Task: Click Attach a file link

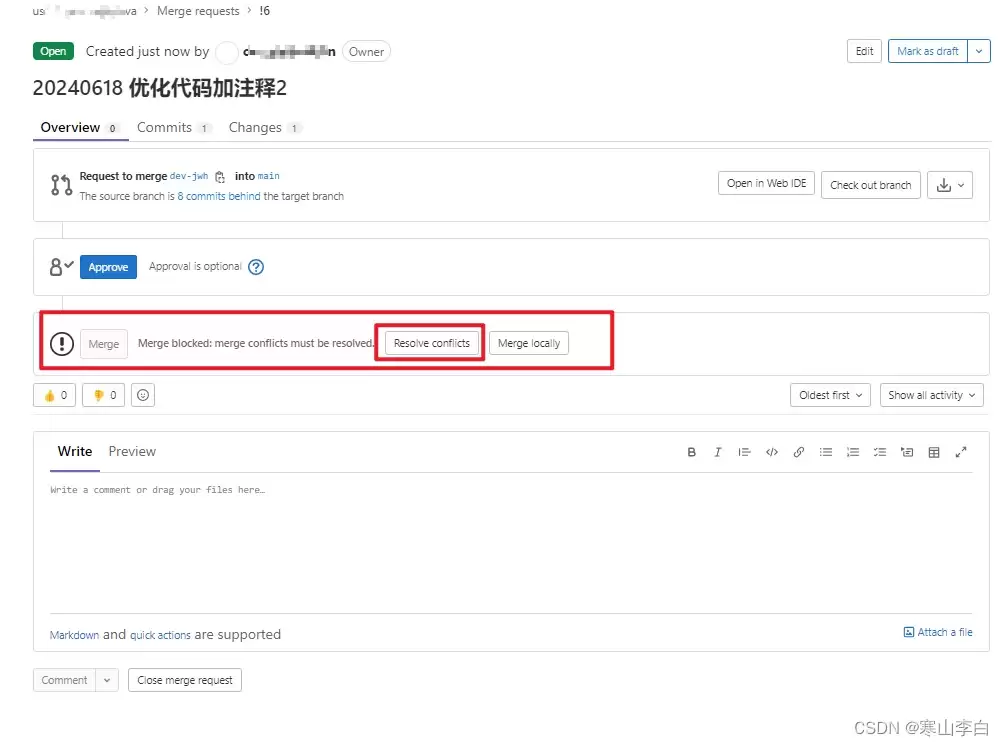Action: click(938, 632)
